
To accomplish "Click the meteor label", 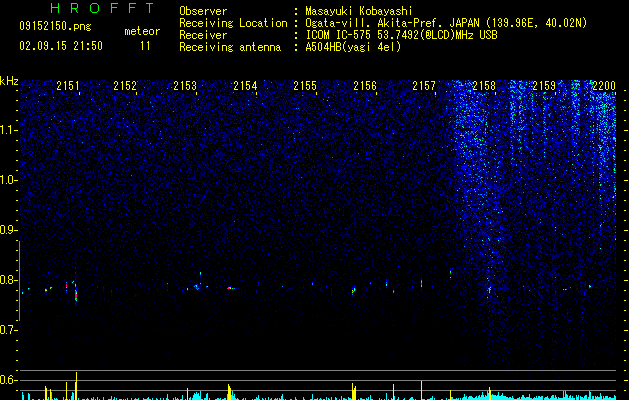I will [x=142, y=31].
